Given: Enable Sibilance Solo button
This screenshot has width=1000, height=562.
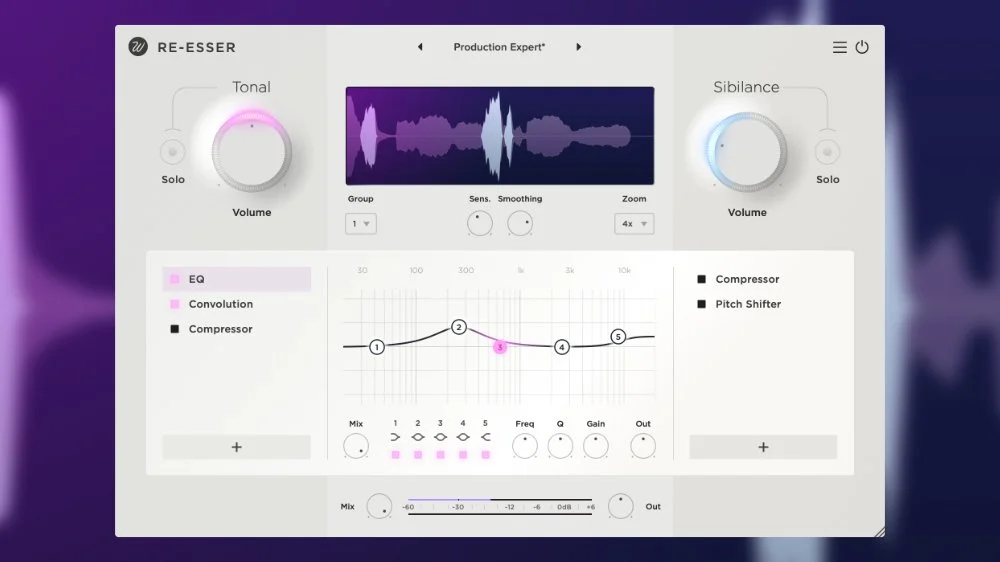Looking at the screenshot, I should click(827, 152).
